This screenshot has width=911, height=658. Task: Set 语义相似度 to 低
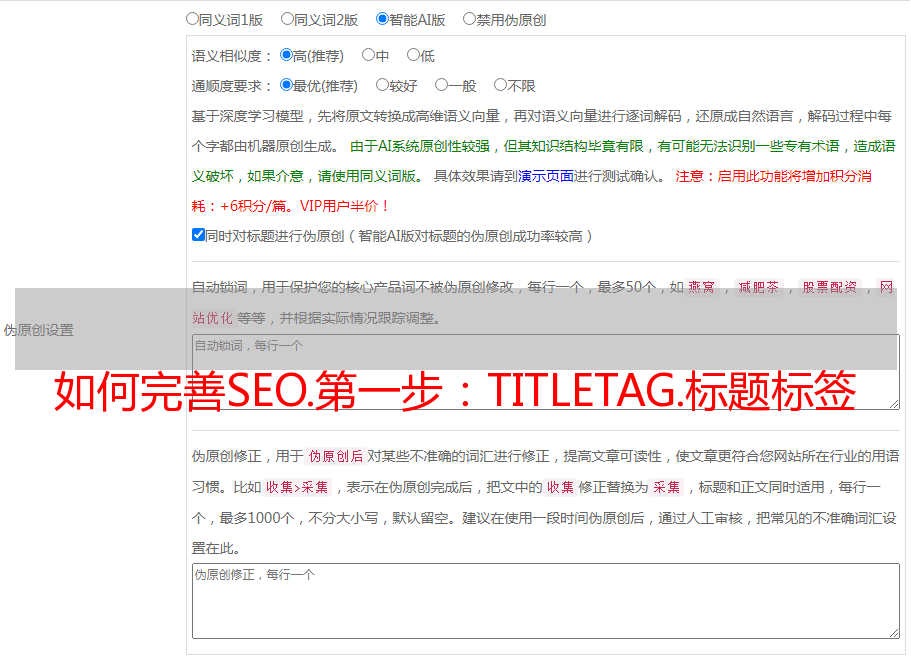tap(413, 55)
